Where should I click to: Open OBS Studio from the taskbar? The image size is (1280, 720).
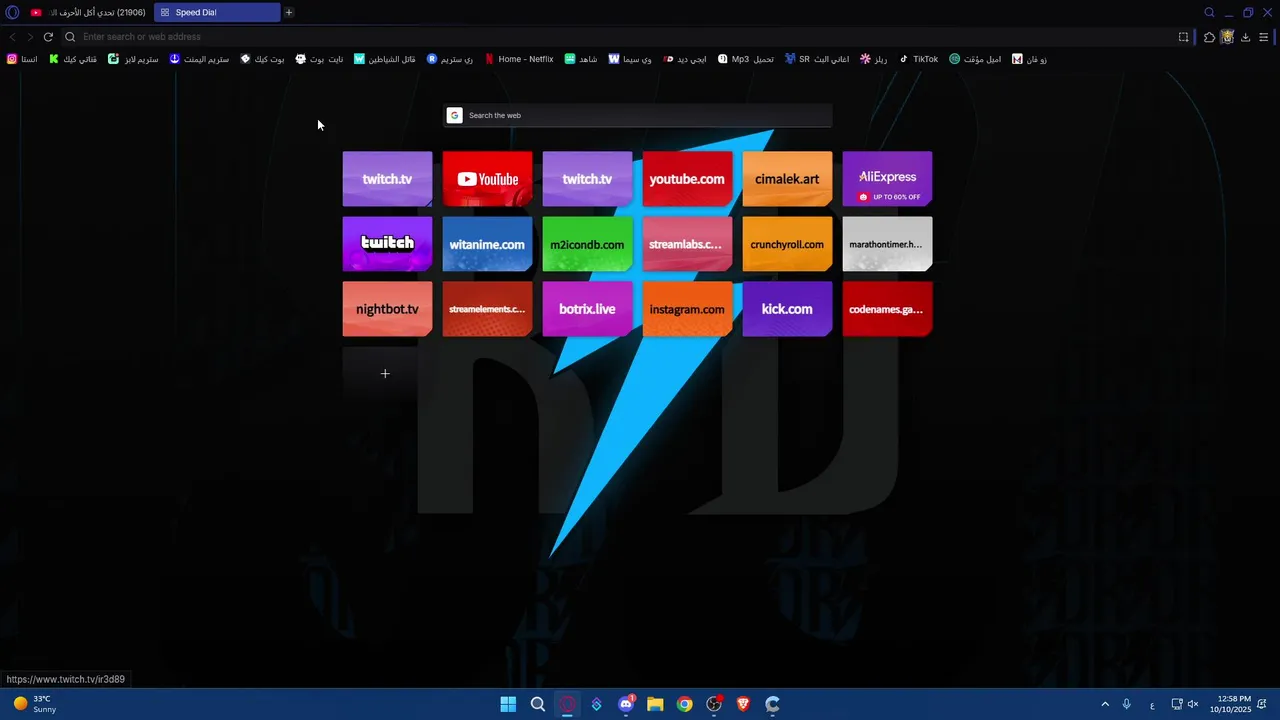tap(714, 704)
